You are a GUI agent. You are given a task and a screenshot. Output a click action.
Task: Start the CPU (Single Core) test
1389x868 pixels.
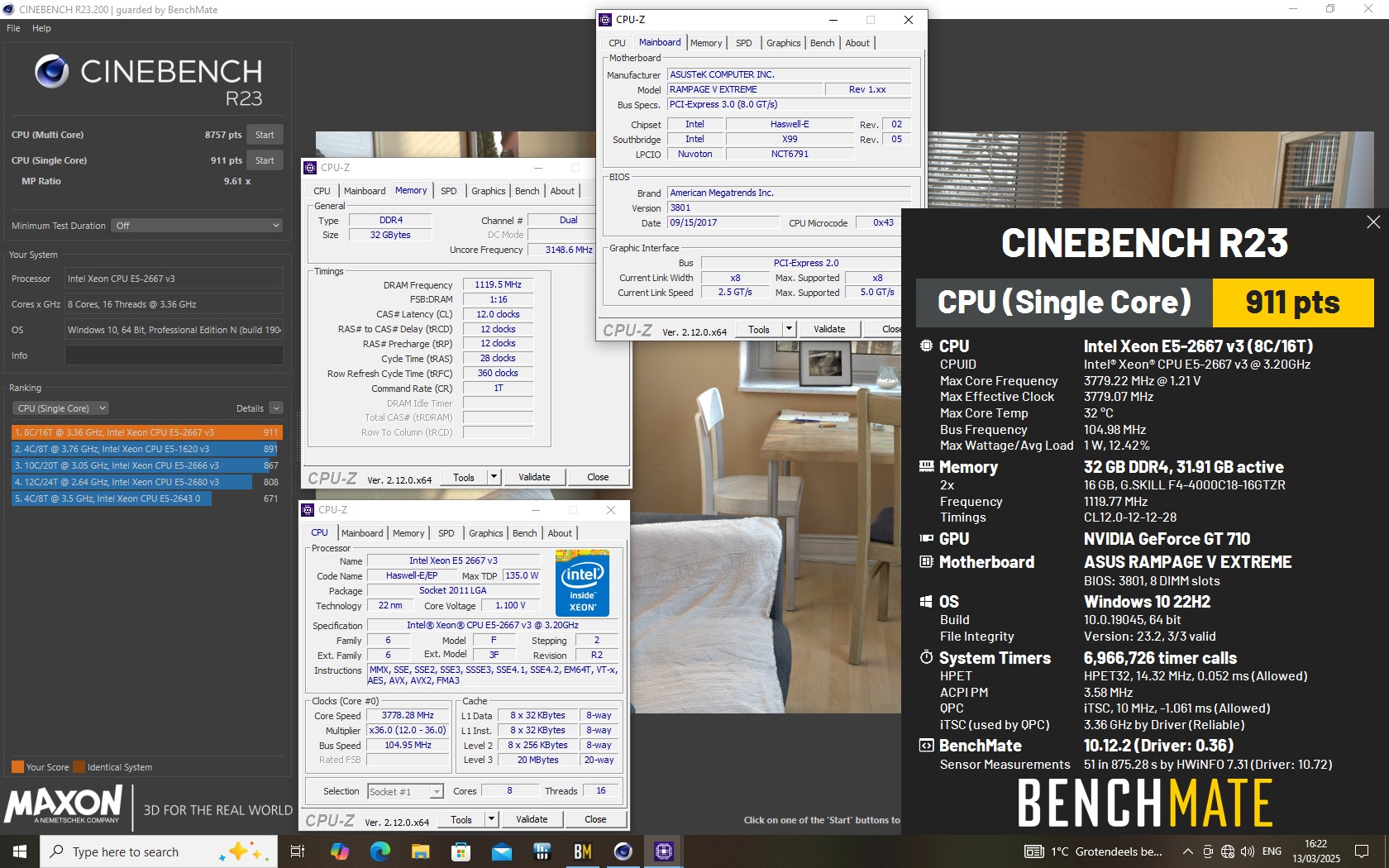265,160
